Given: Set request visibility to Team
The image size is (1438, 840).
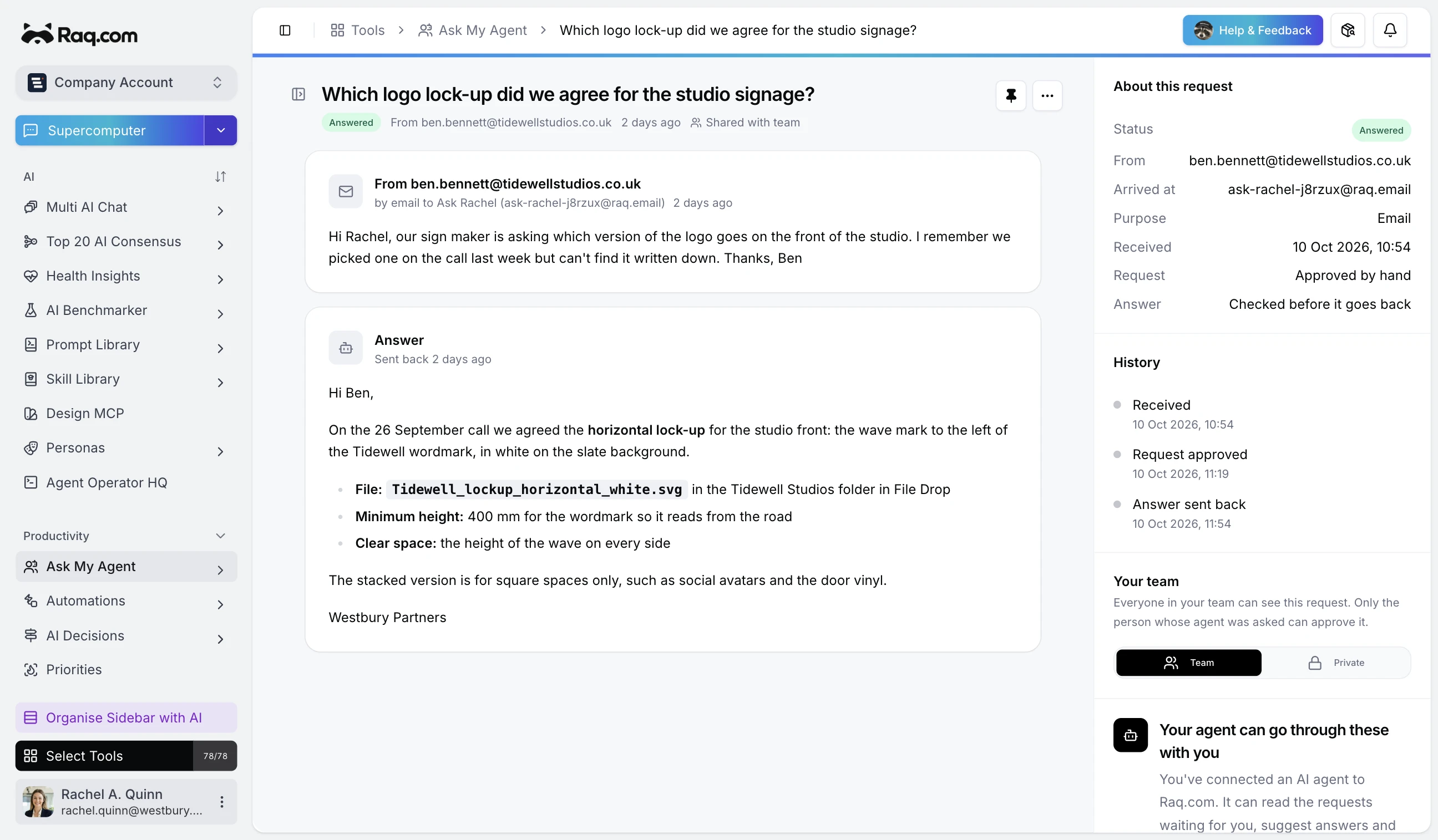Looking at the screenshot, I should point(1189,663).
